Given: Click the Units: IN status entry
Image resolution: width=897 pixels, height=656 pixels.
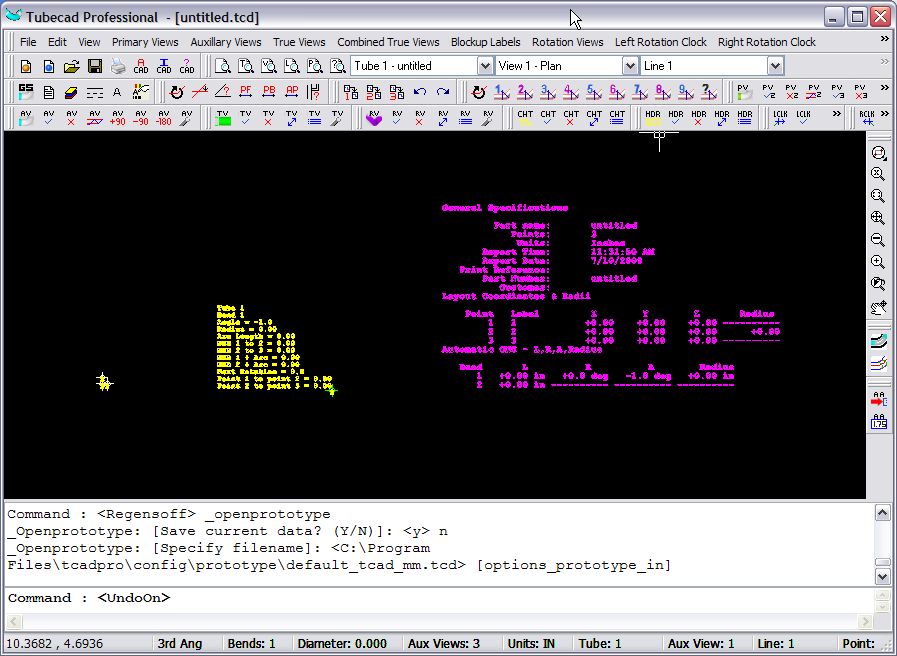Looking at the screenshot, I should coord(531,643).
